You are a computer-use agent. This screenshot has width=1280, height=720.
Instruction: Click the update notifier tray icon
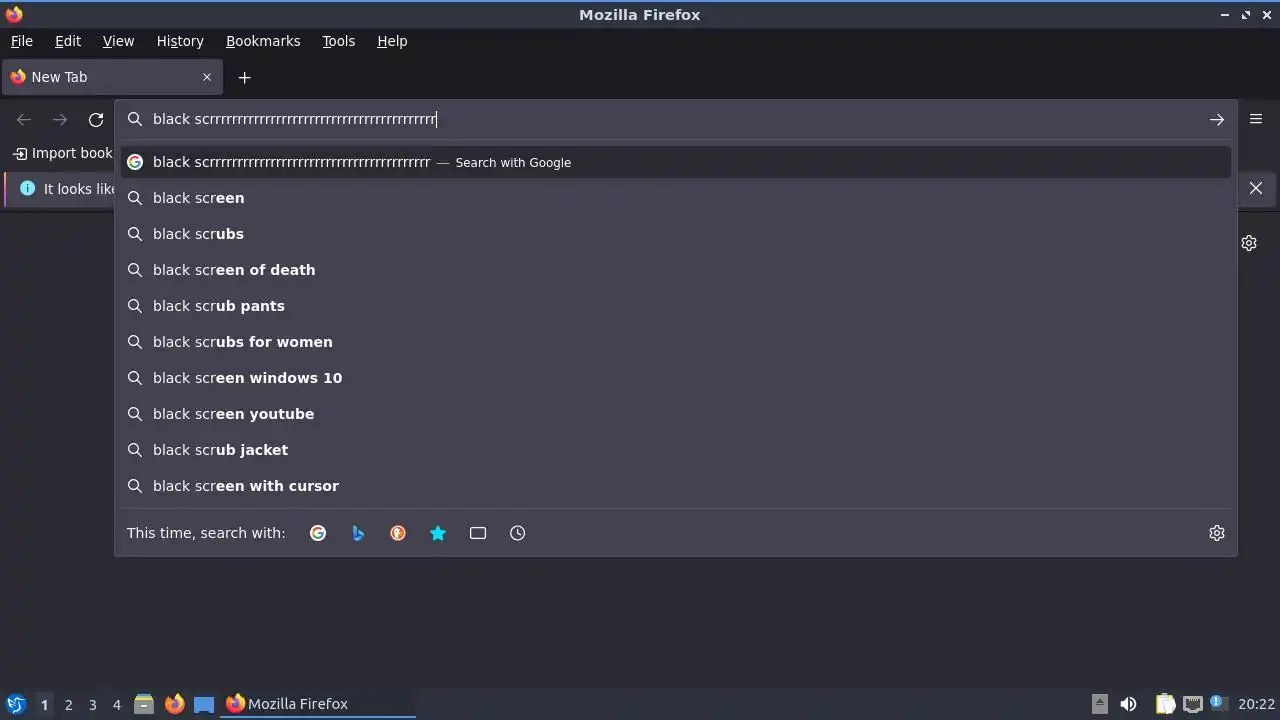point(1218,704)
